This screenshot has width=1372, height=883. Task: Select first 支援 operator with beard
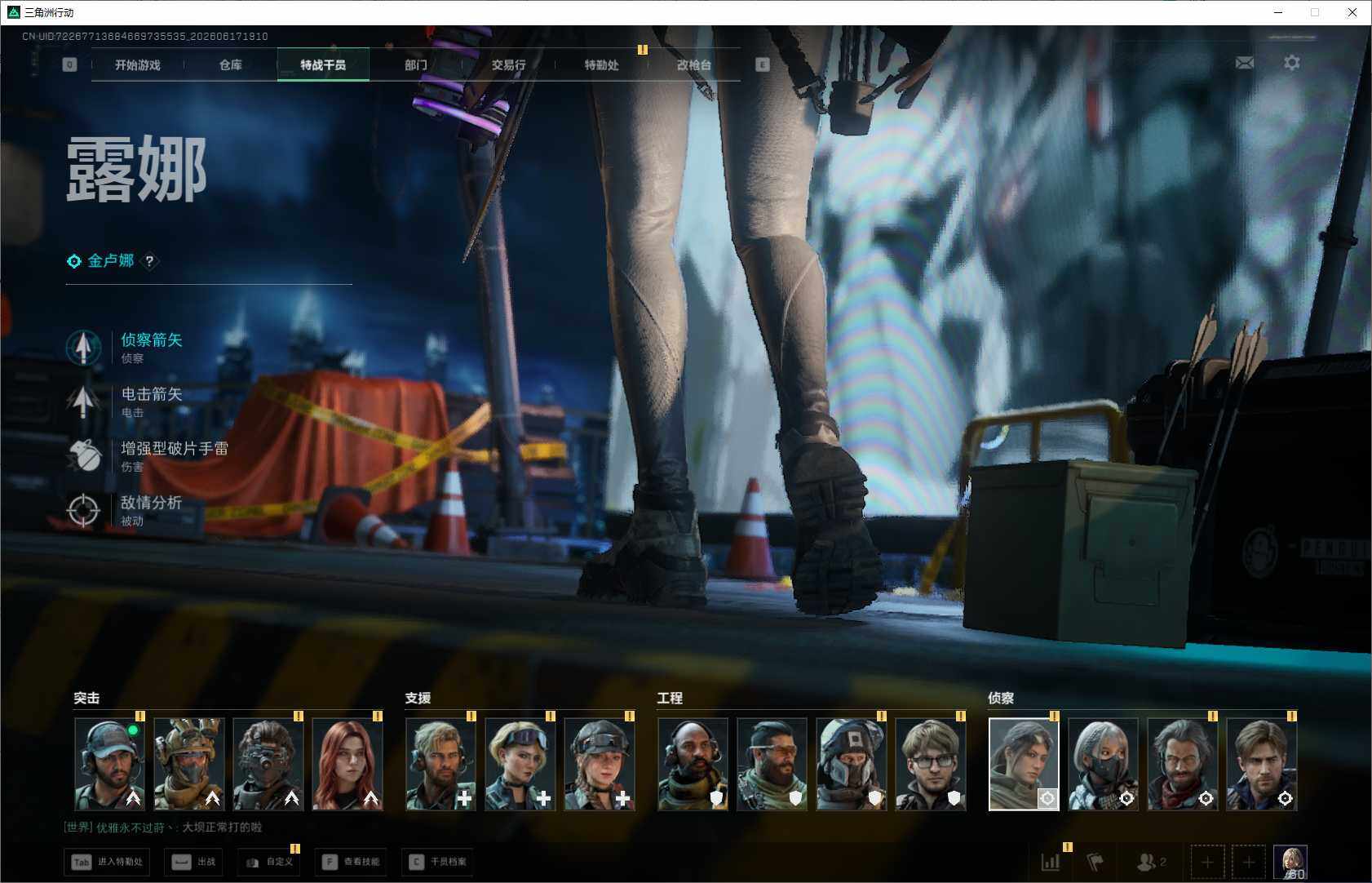point(441,764)
